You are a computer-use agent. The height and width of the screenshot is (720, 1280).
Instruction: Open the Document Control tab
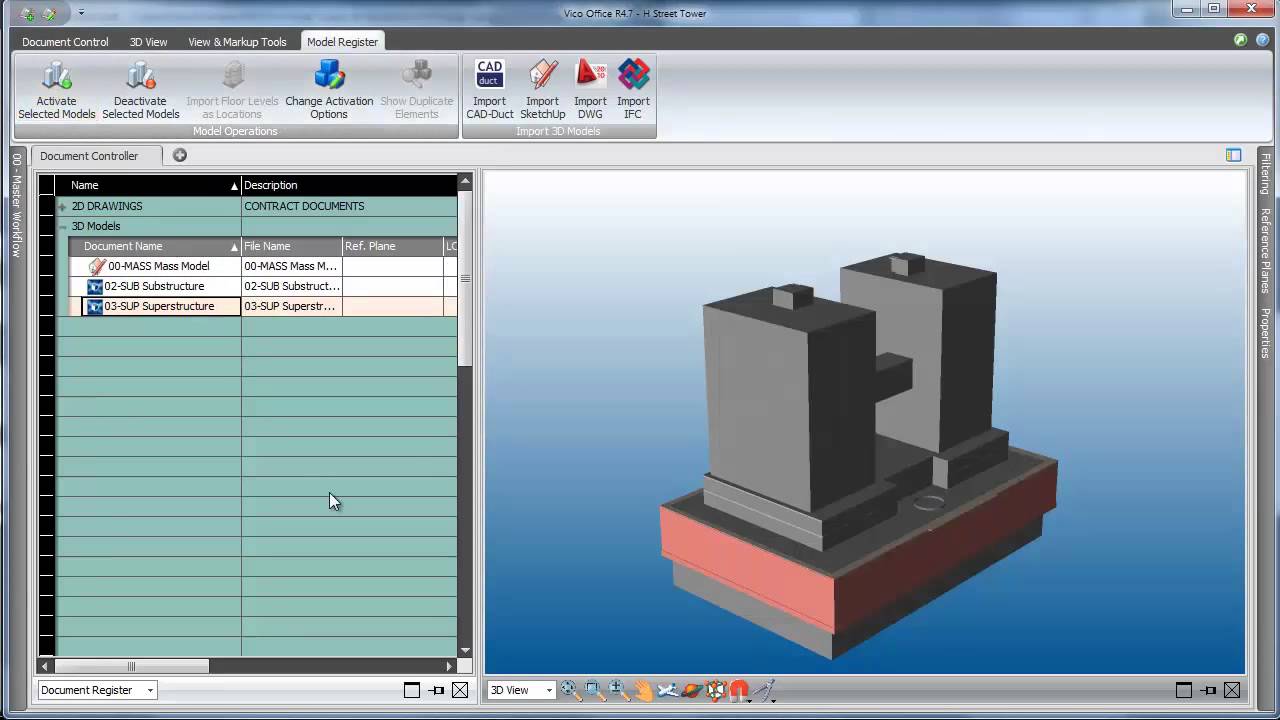click(65, 42)
